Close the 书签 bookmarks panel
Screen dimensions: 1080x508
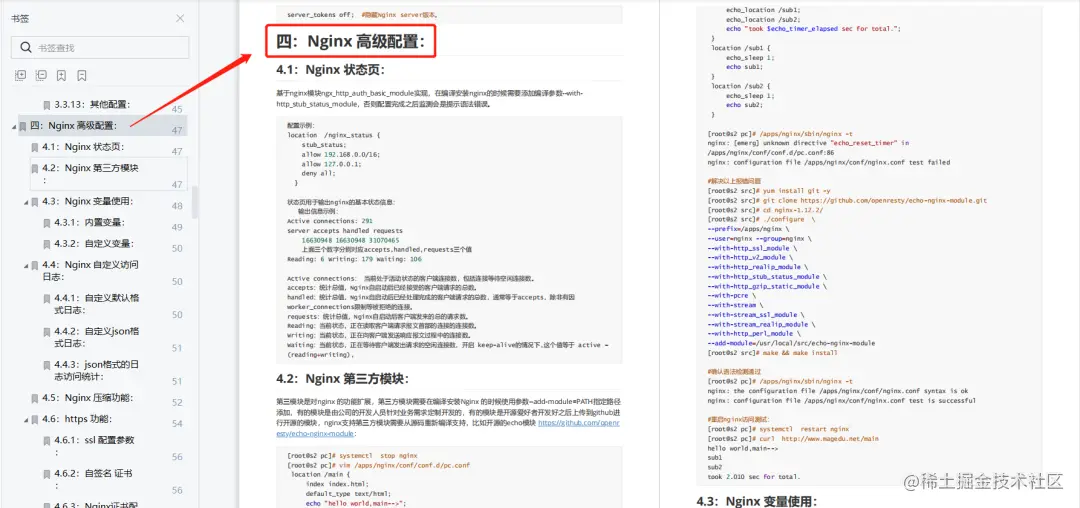point(180,19)
